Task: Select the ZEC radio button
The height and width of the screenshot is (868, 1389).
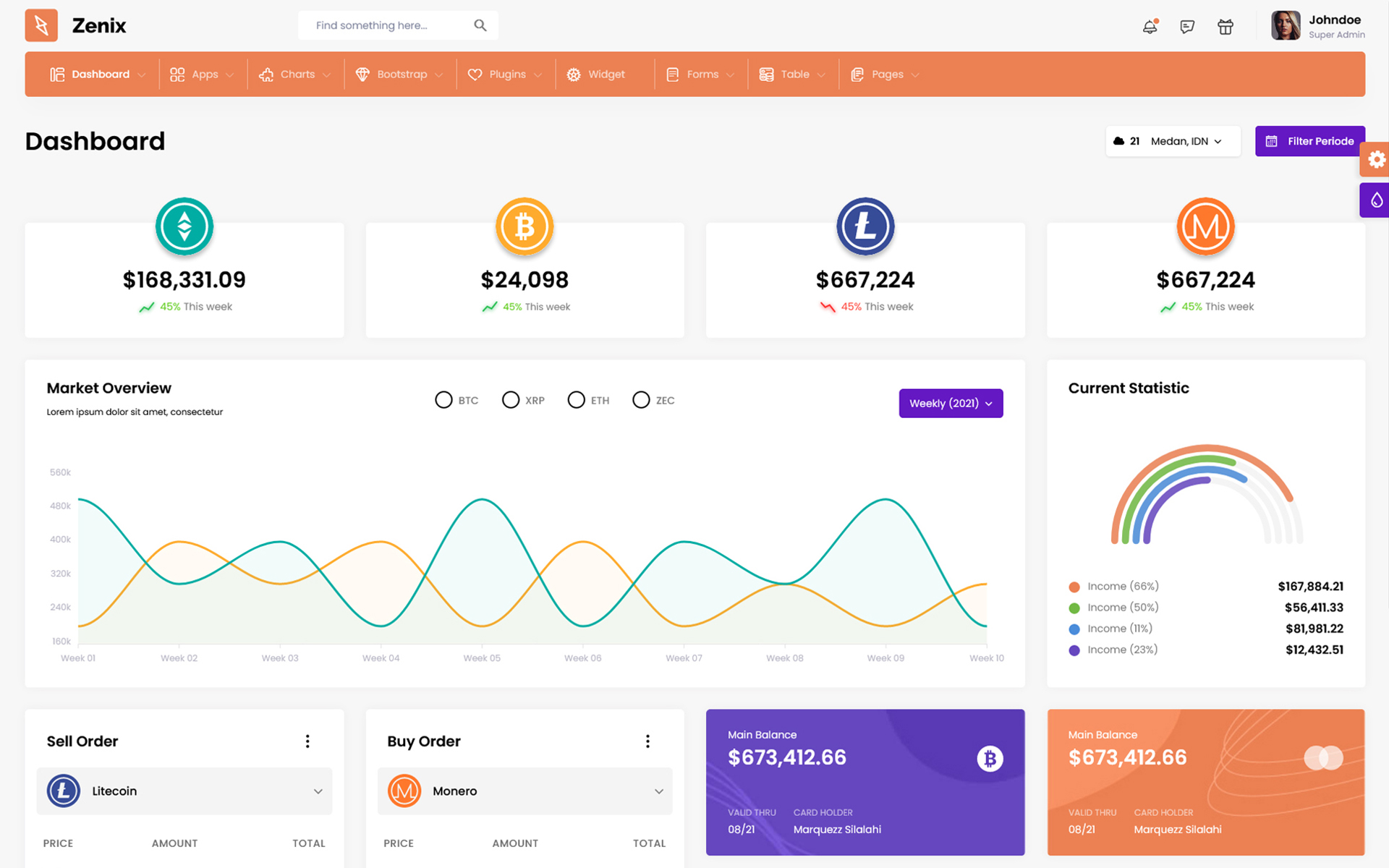Action: pos(641,400)
